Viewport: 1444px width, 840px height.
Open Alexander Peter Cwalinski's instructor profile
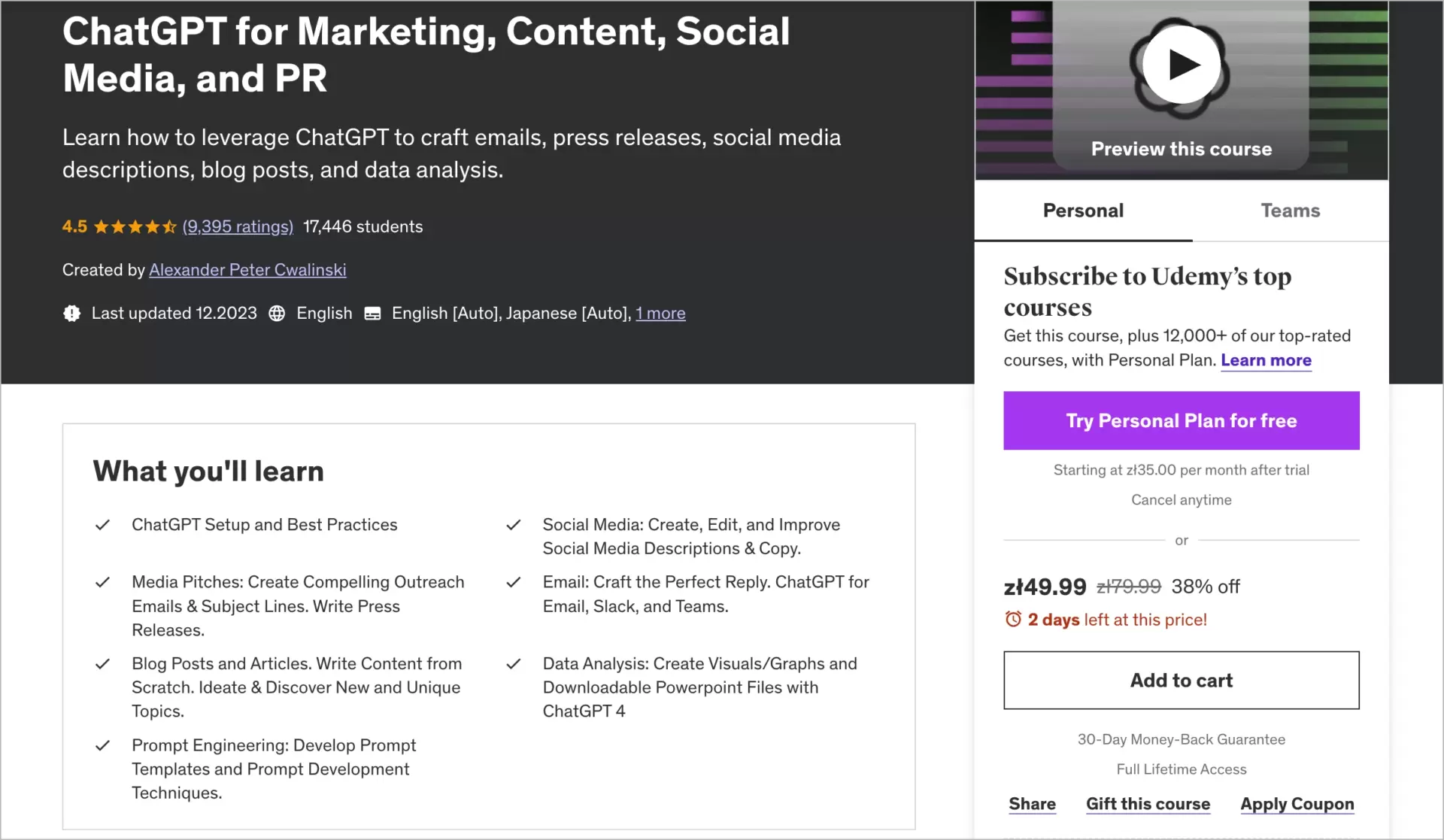pos(247,270)
